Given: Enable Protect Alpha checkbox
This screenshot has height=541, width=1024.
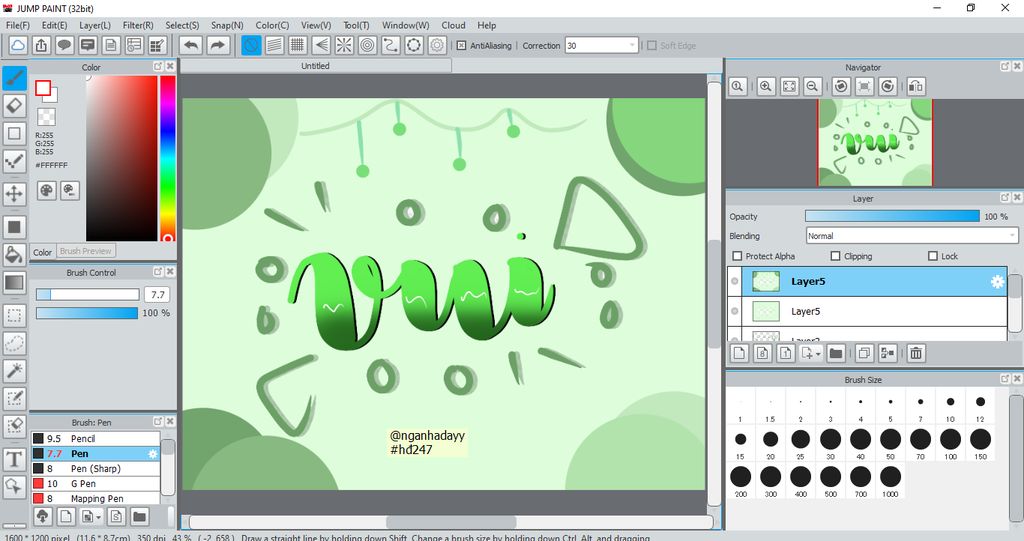Looking at the screenshot, I should point(737,256).
